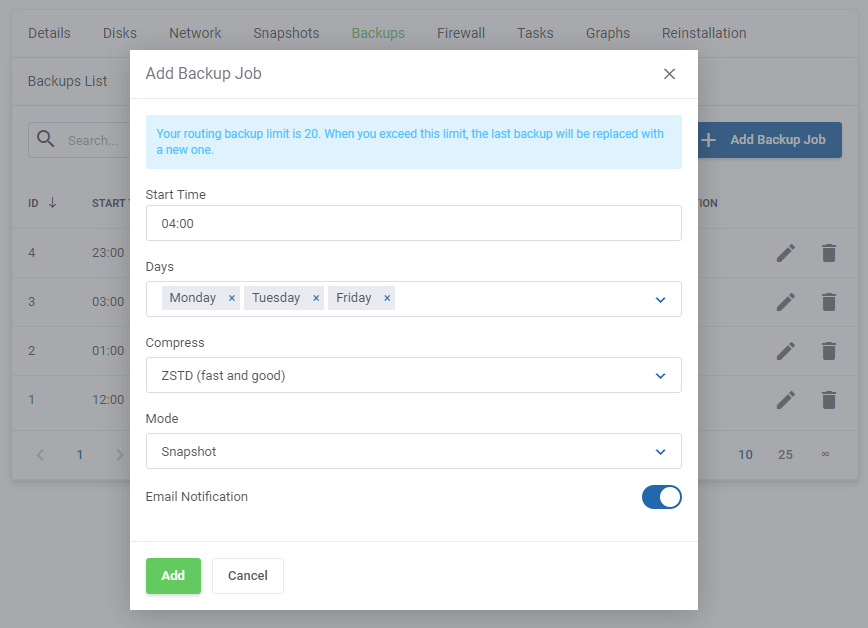Select the Backups tab
The width and height of the screenshot is (868, 628).
[378, 33]
